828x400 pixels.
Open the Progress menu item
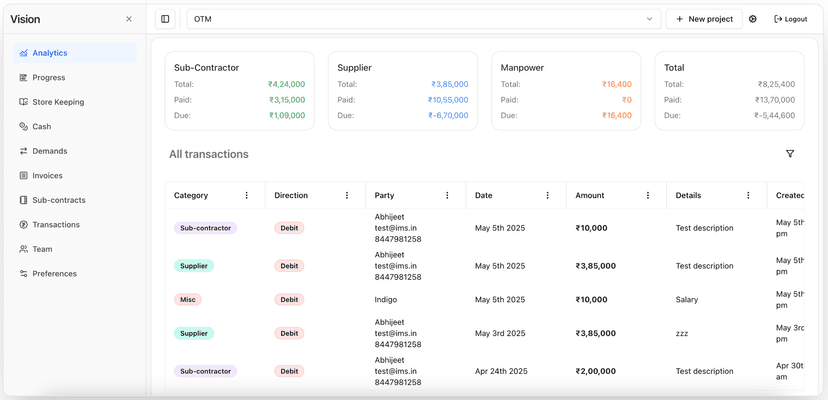[75, 78]
